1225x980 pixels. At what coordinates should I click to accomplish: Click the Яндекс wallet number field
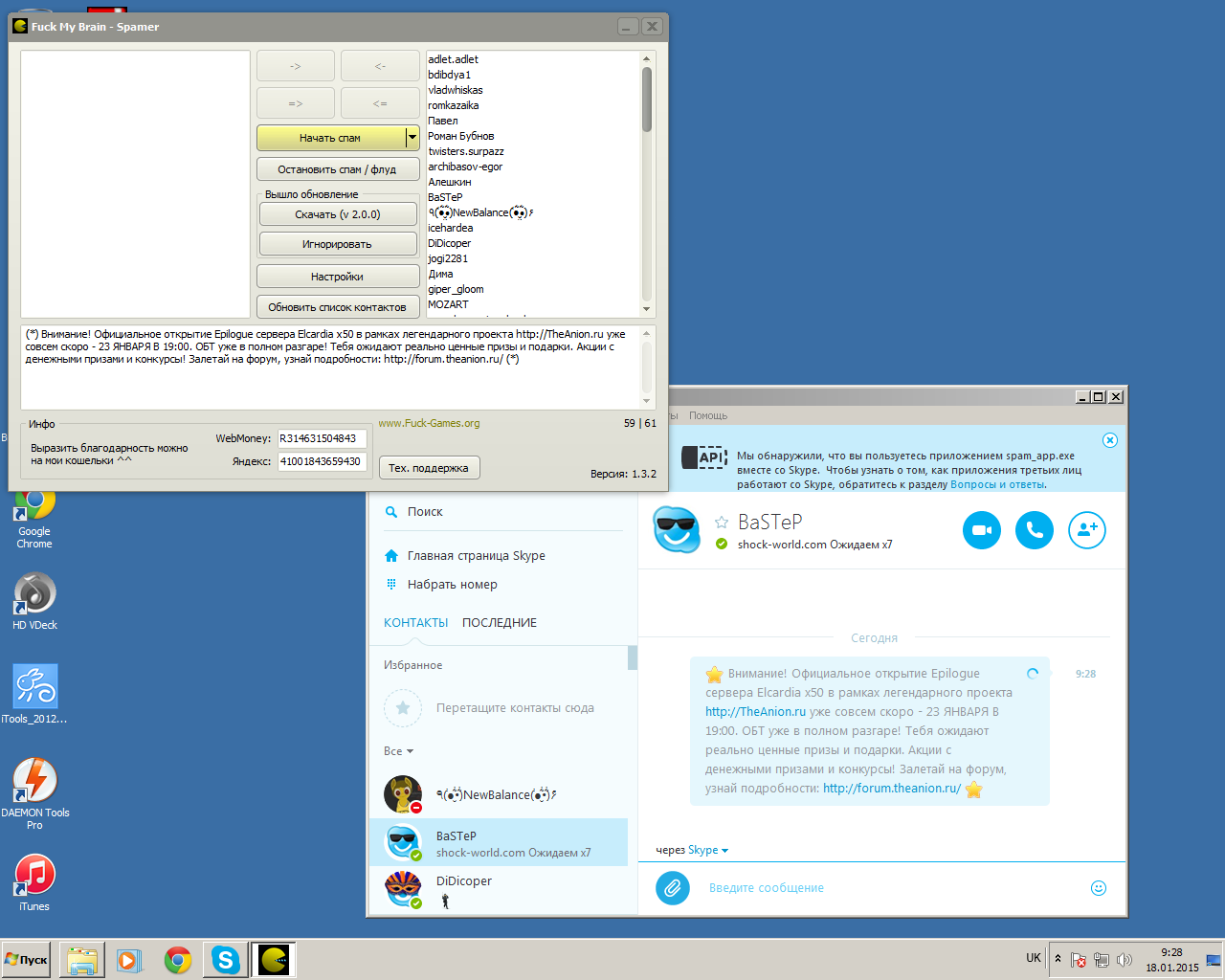[x=323, y=461]
